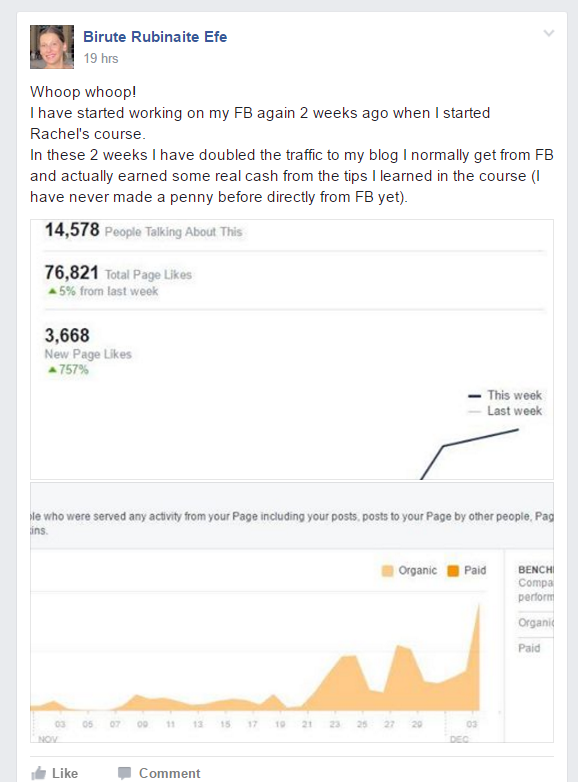Open Birute Rubinaite Efe's profile picture

click(52, 47)
